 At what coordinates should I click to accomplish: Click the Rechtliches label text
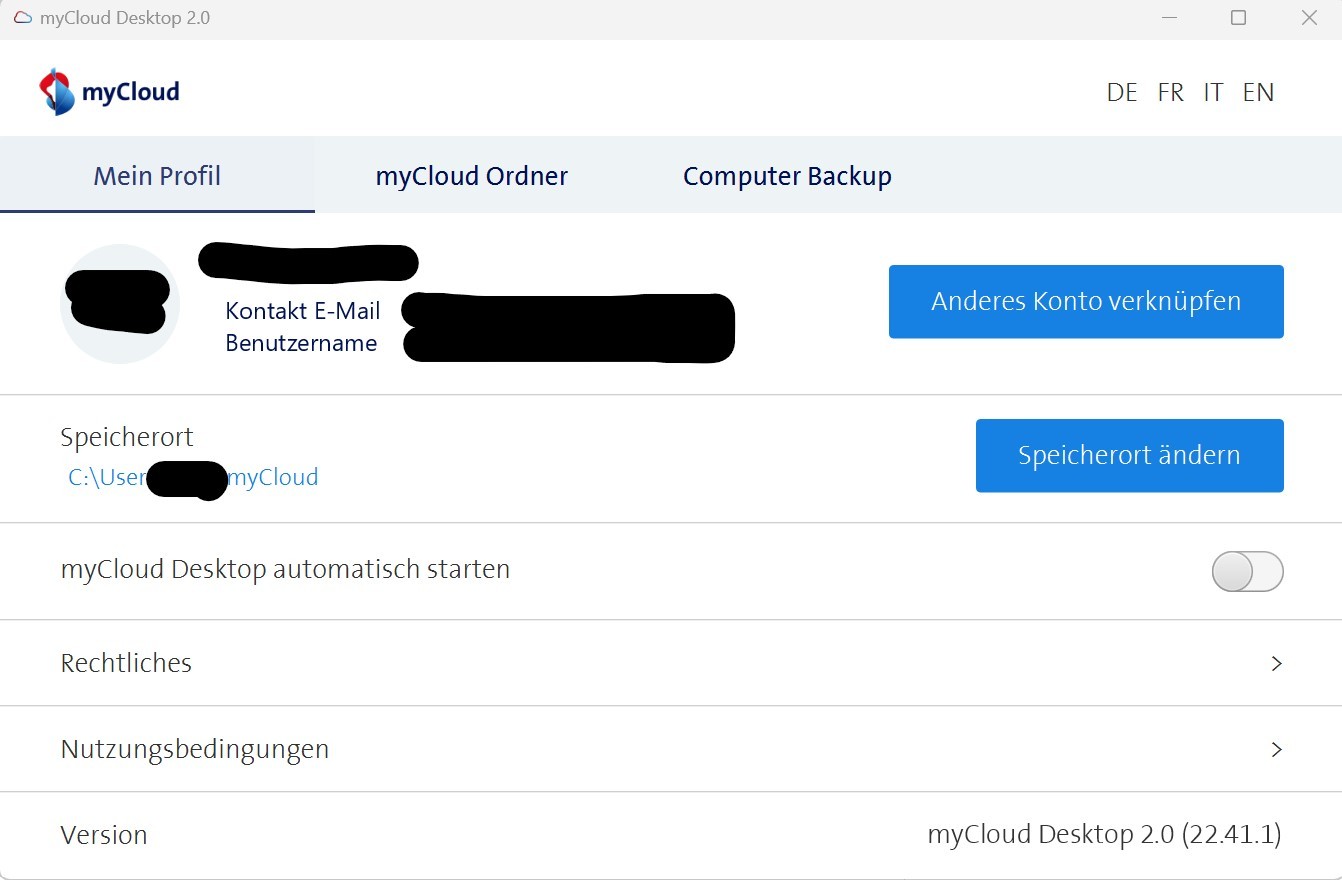126,664
